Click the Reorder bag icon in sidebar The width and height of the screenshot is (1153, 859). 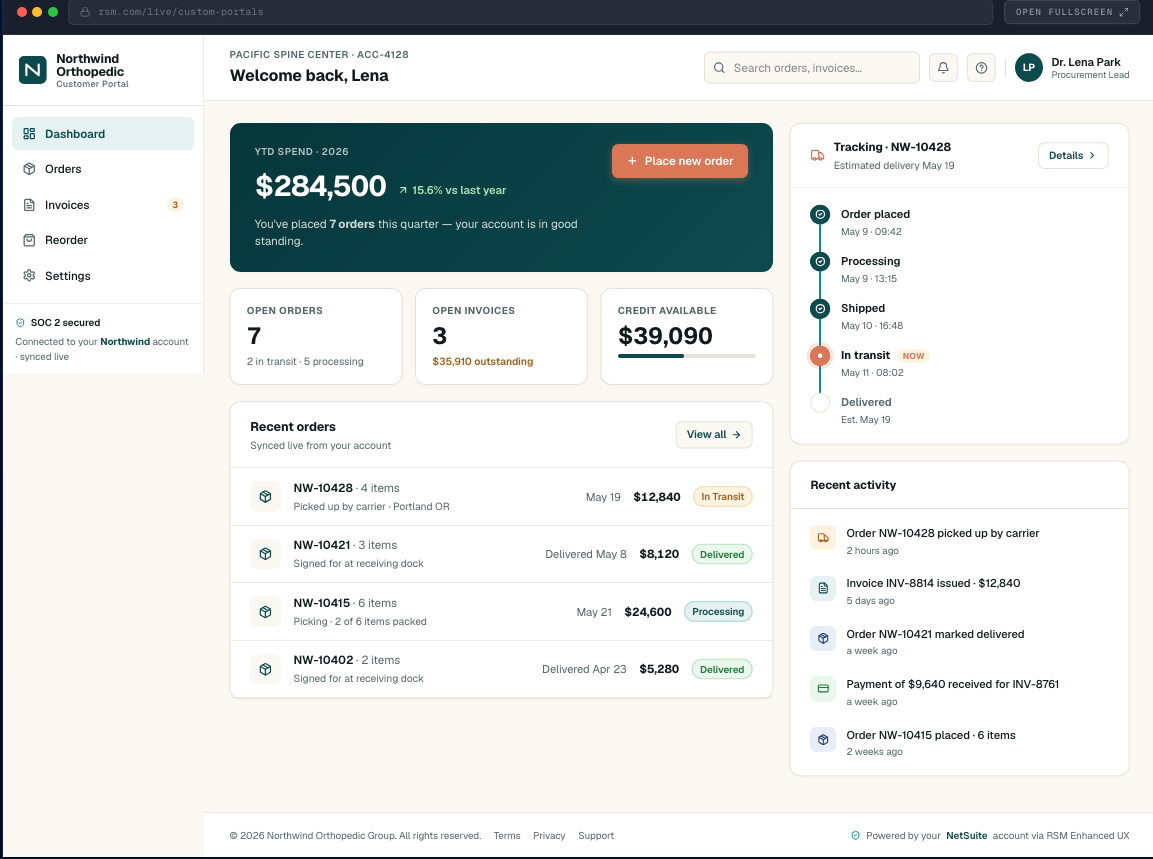pos(29,240)
